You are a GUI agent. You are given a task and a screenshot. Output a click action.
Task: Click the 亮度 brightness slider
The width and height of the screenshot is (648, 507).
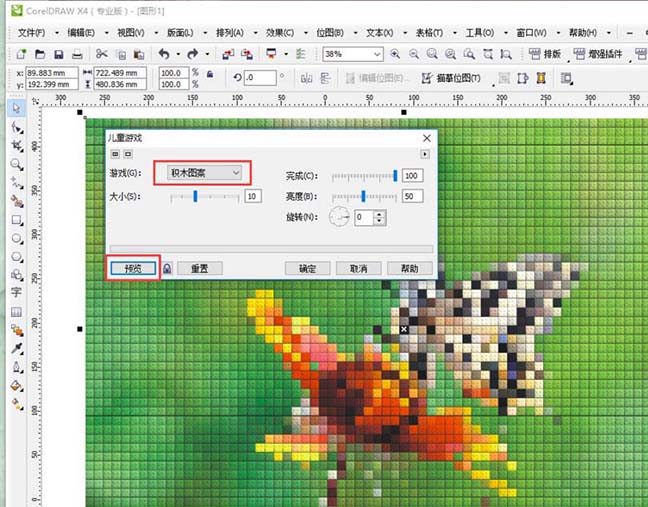click(365, 196)
